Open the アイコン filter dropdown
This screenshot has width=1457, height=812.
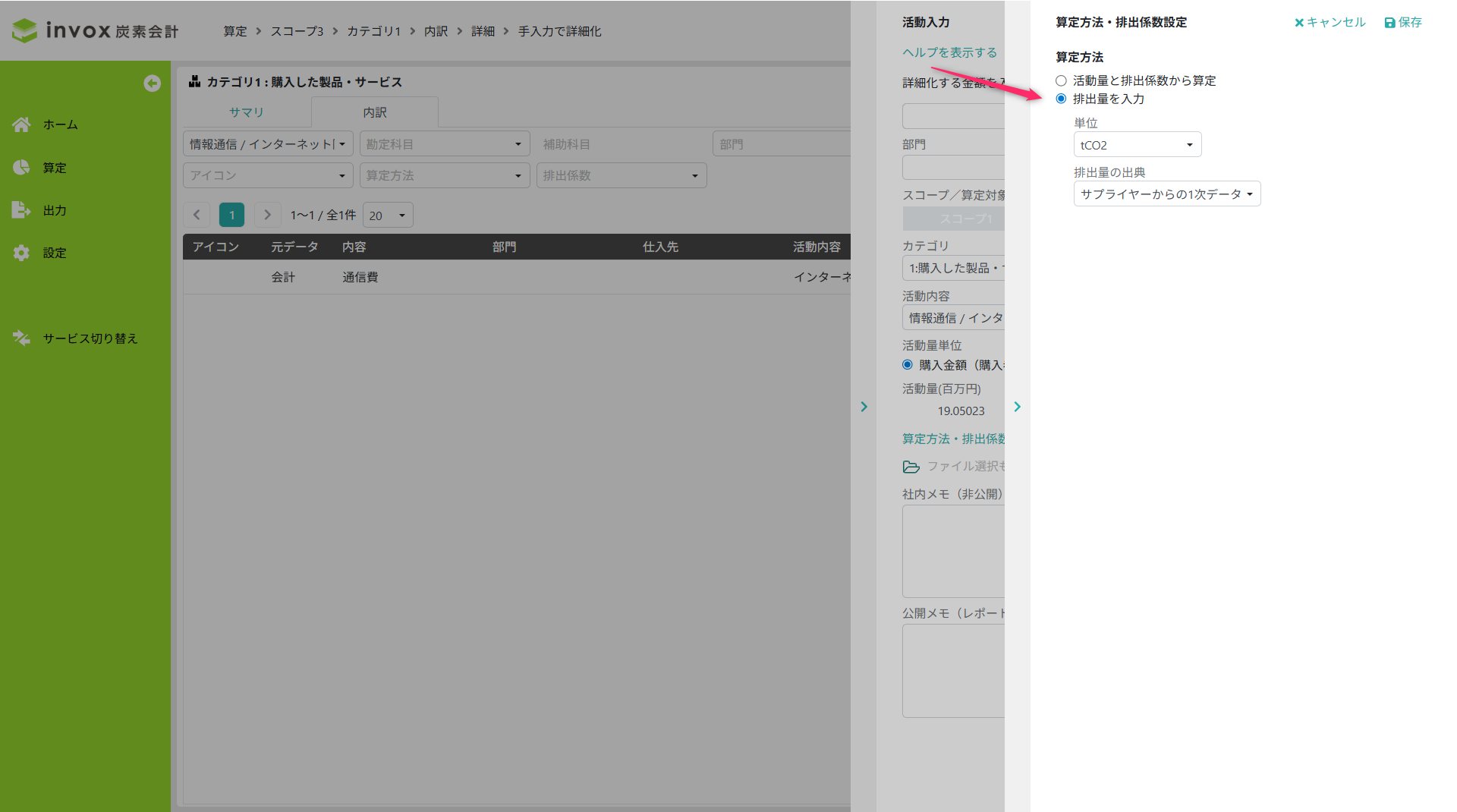[268, 175]
